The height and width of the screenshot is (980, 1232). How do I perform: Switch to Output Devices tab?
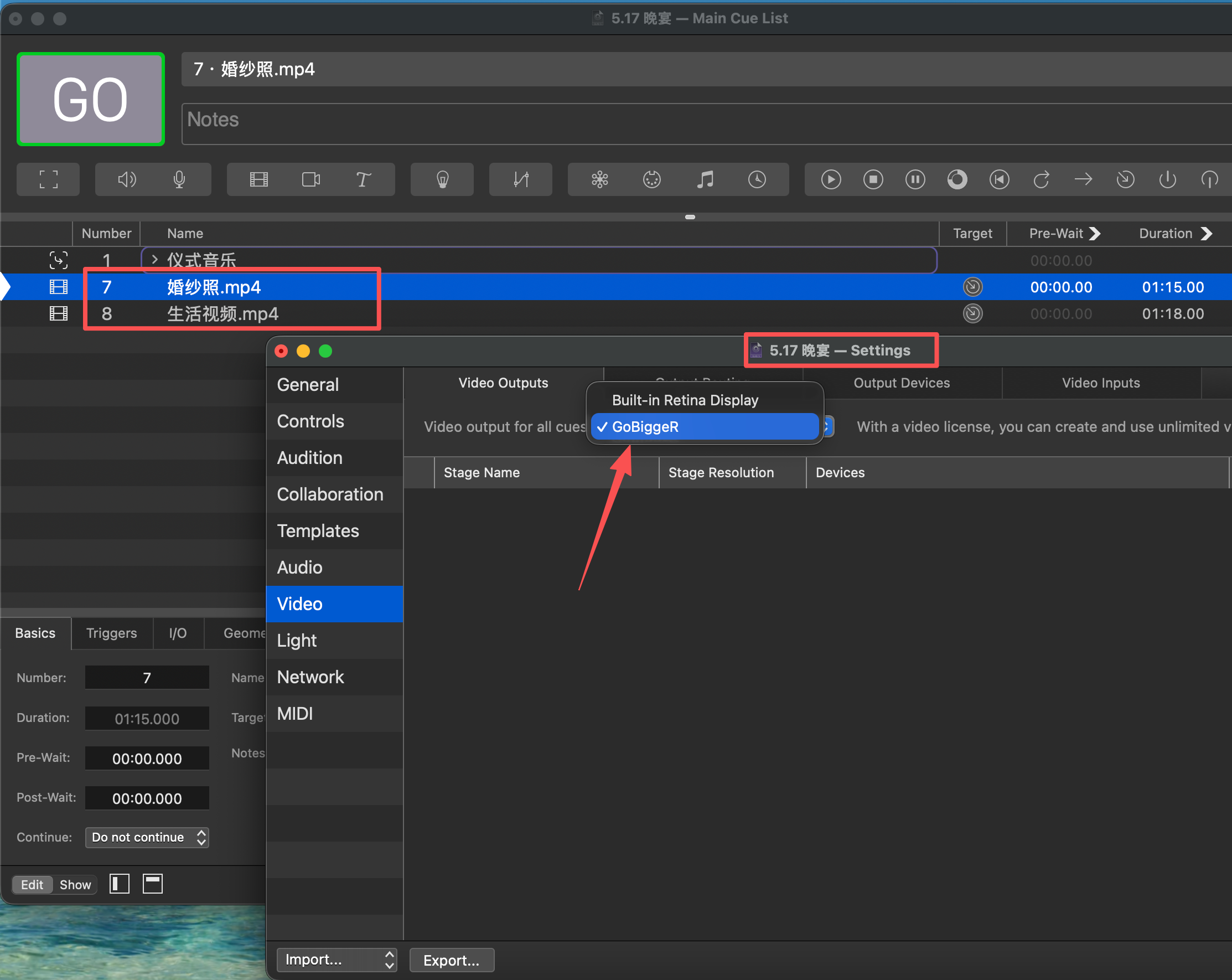(x=902, y=383)
